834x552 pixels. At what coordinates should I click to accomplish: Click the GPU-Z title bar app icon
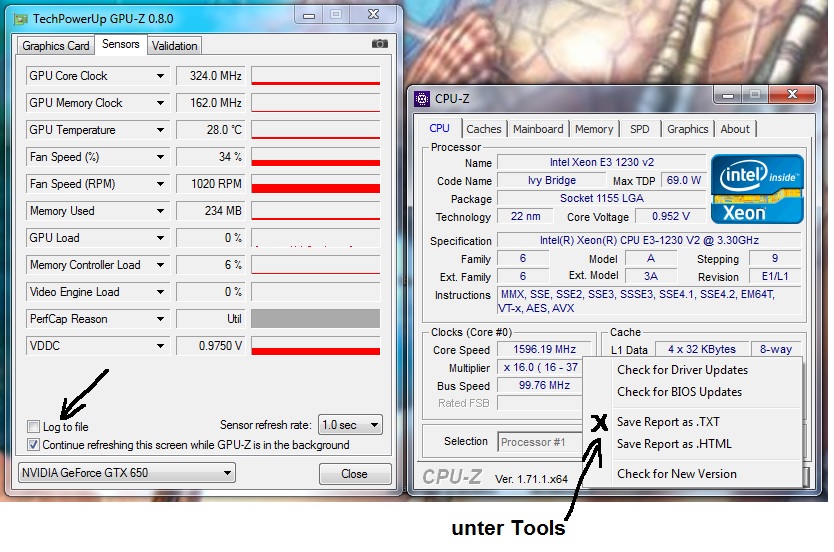21,20
